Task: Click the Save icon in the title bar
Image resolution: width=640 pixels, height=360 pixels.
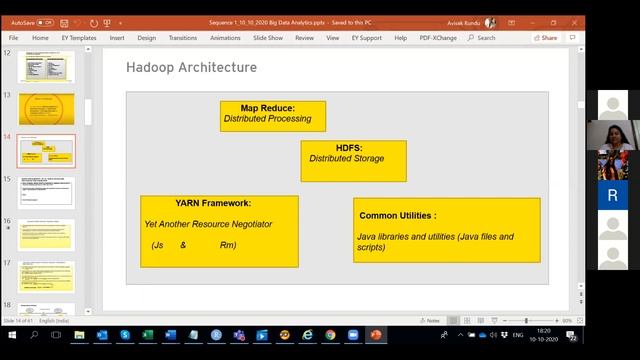Action: coord(64,23)
